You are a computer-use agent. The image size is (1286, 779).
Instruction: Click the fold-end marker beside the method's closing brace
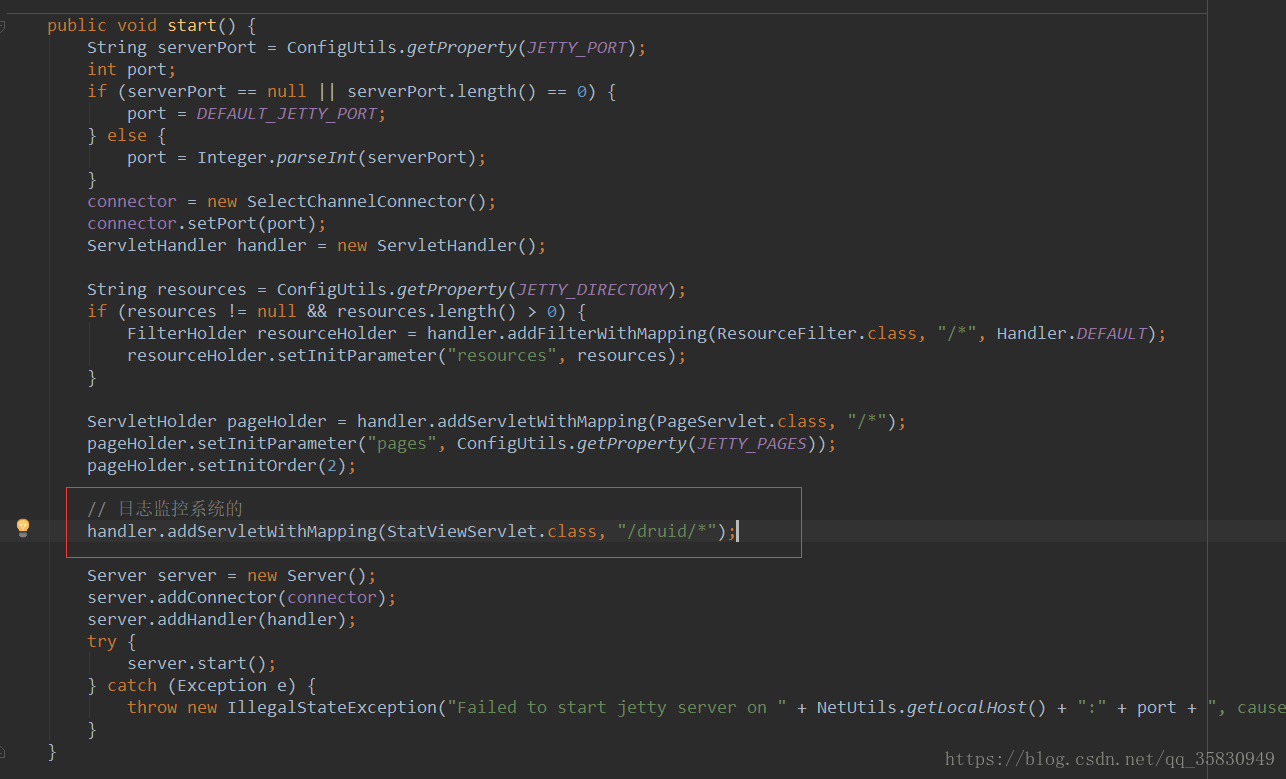click(x=2, y=750)
